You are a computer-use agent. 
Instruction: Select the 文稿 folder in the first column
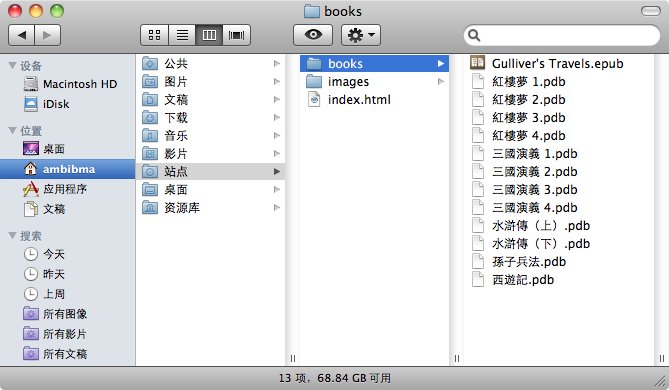click(x=211, y=99)
